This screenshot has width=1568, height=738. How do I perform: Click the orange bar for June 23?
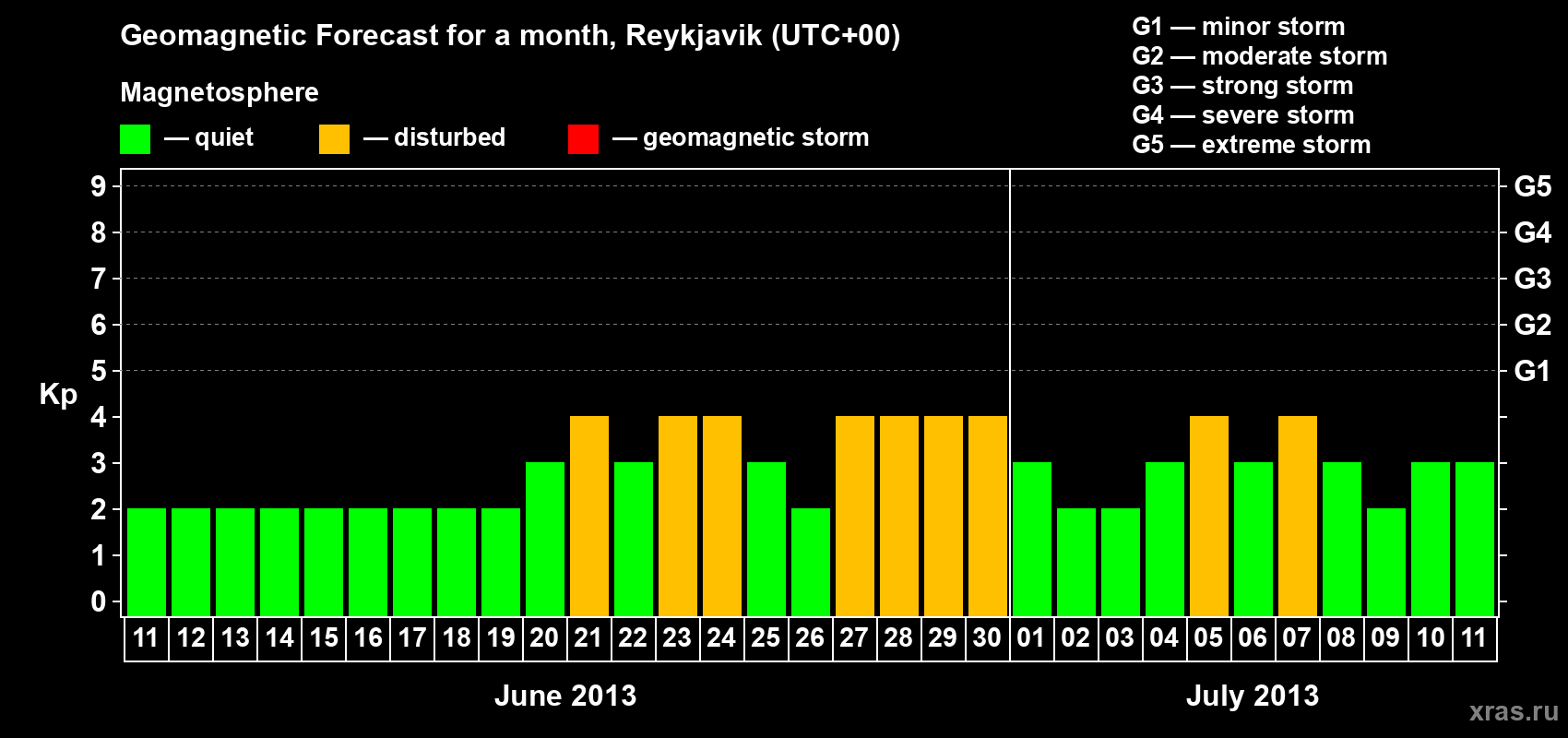click(x=678, y=516)
